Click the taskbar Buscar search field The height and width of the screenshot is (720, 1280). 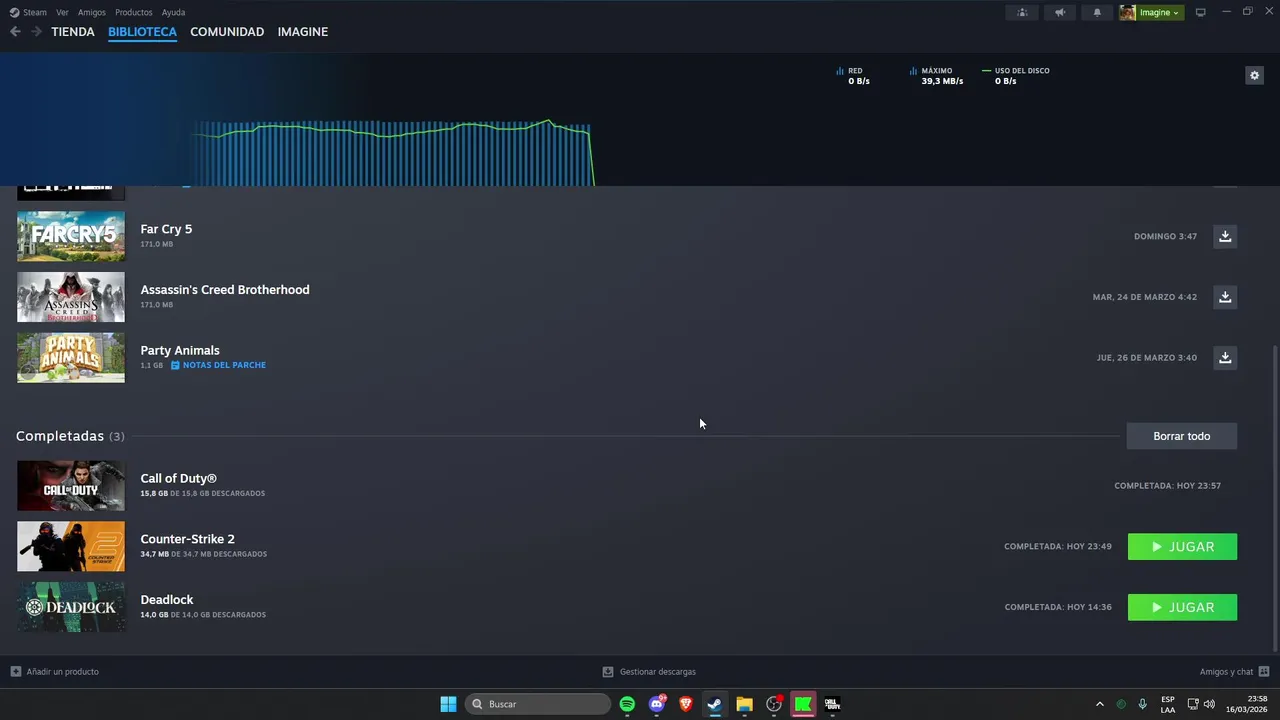(x=538, y=704)
